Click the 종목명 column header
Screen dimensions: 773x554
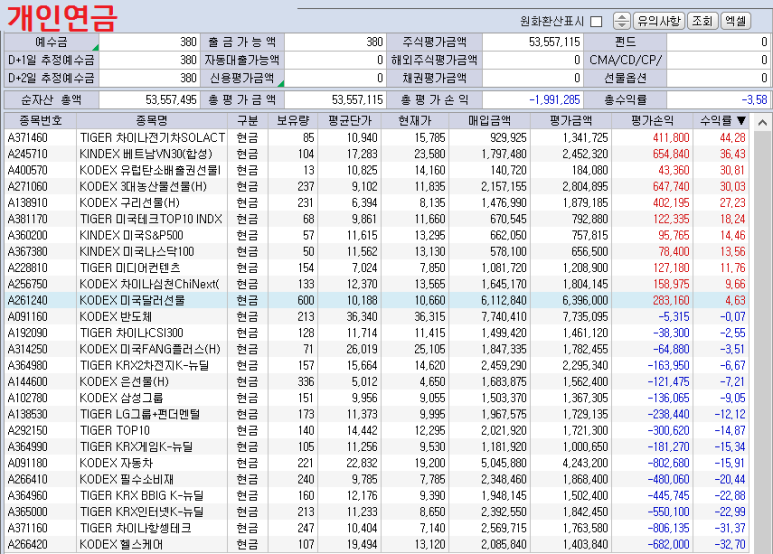[152, 120]
